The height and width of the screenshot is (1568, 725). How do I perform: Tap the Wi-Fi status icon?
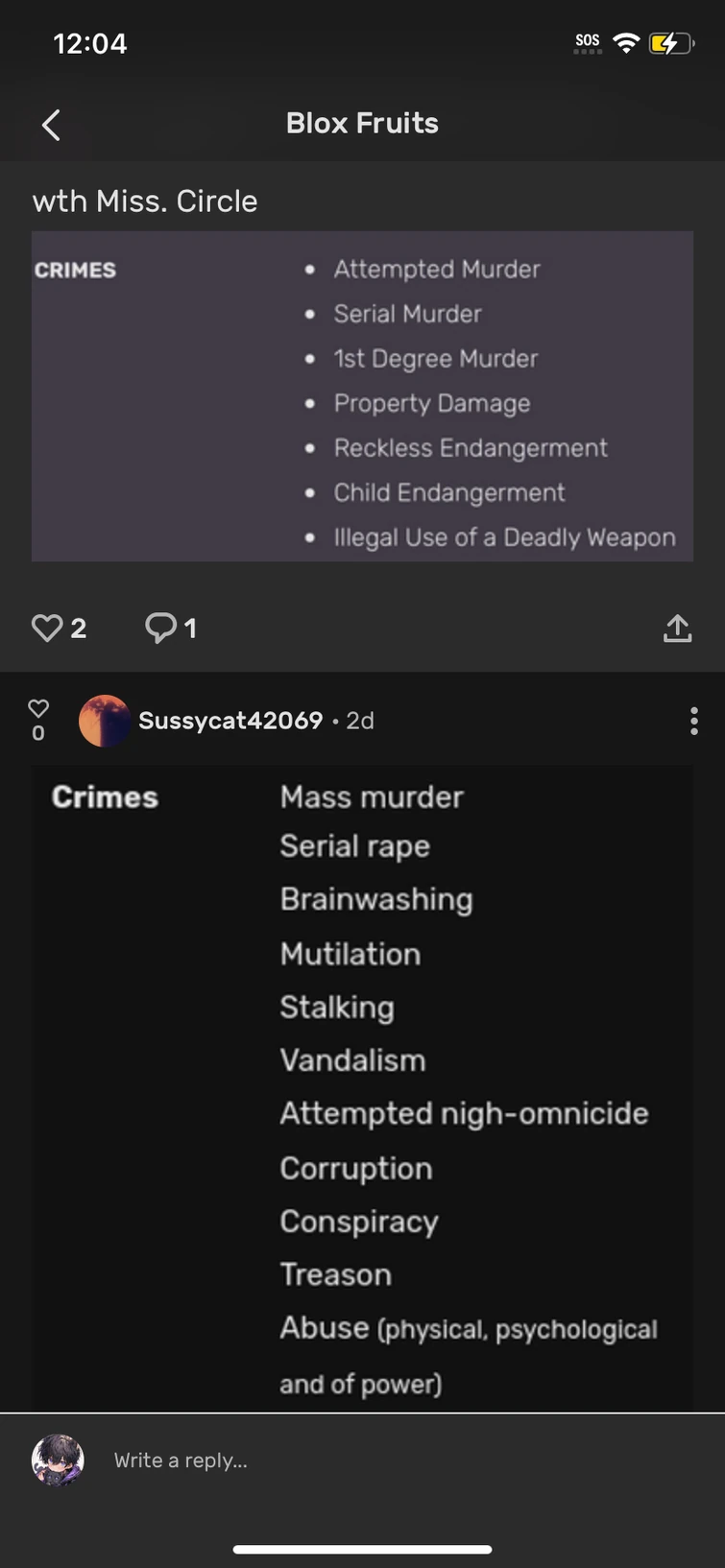pos(626,43)
